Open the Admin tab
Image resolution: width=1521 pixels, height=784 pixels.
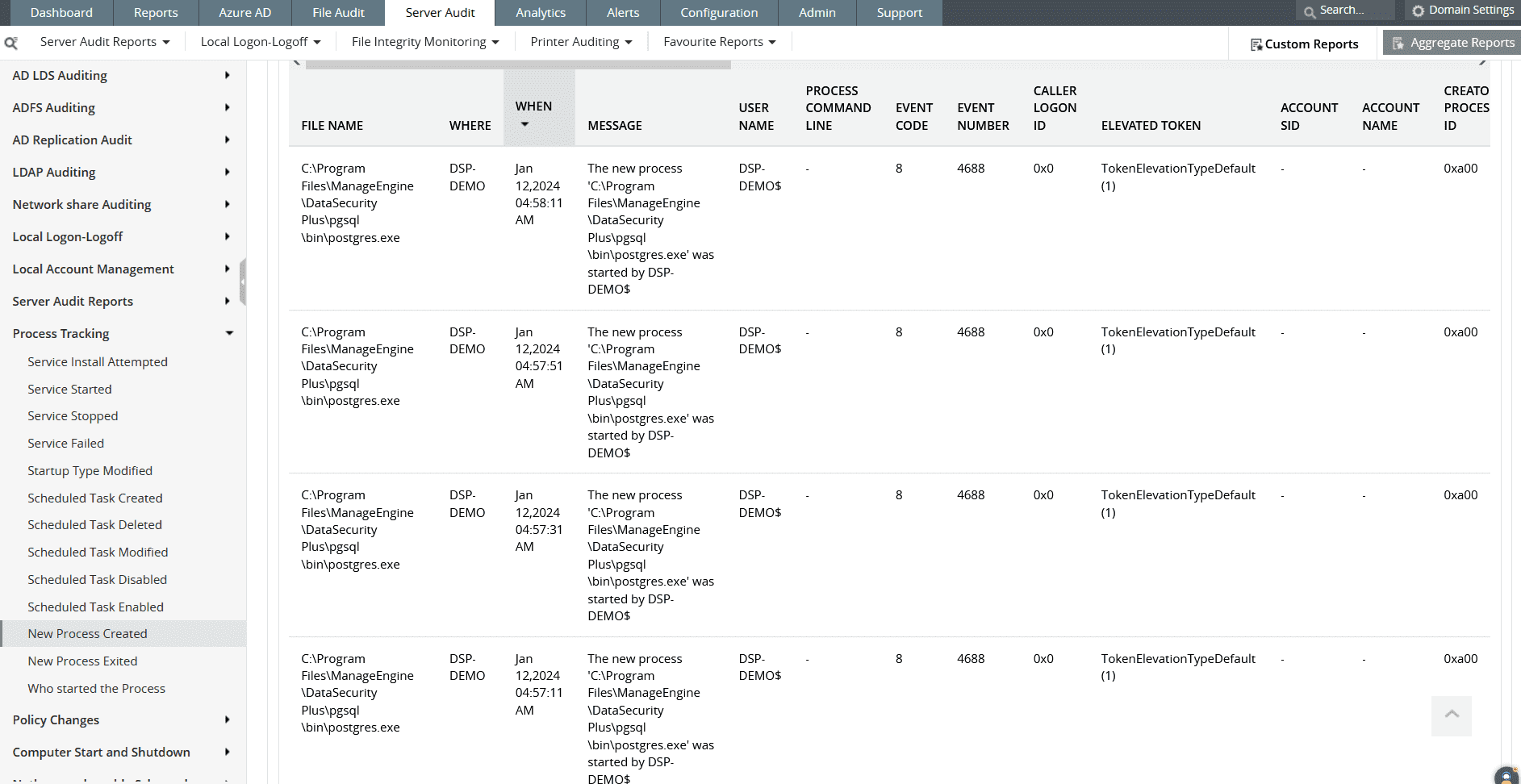pyautogui.click(x=817, y=12)
